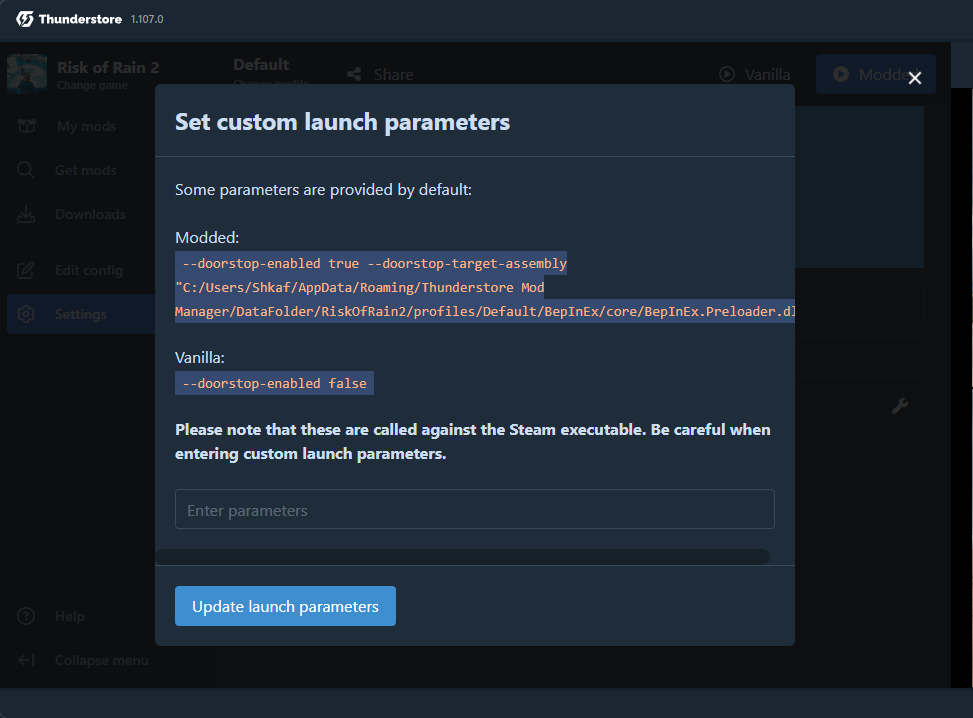Viewport: 973px width, 718px height.
Task: Click the 'Set custom launch parameters' title
Action: tap(343, 122)
